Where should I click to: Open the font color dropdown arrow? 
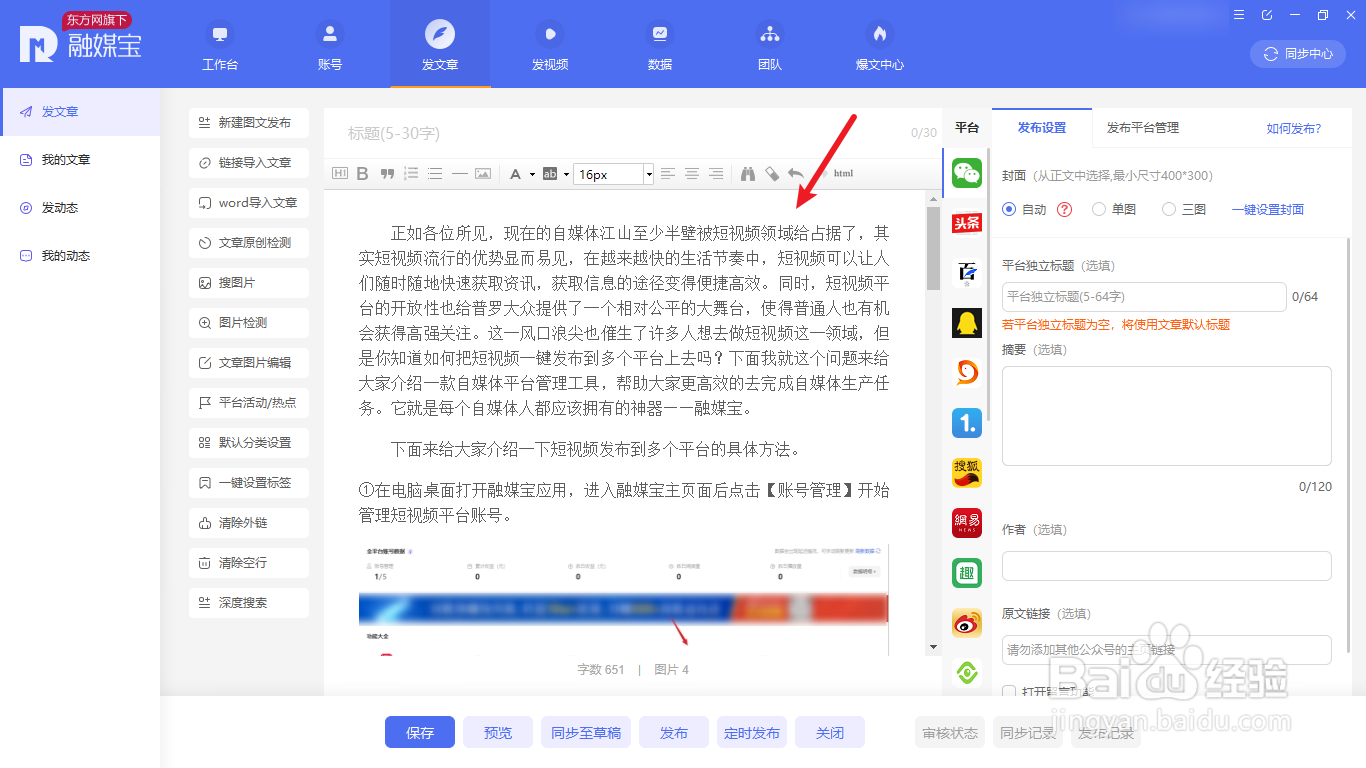click(532, 174)
